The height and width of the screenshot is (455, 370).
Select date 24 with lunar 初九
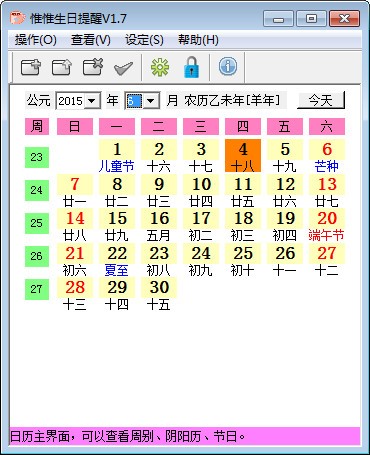pos(201,260)
